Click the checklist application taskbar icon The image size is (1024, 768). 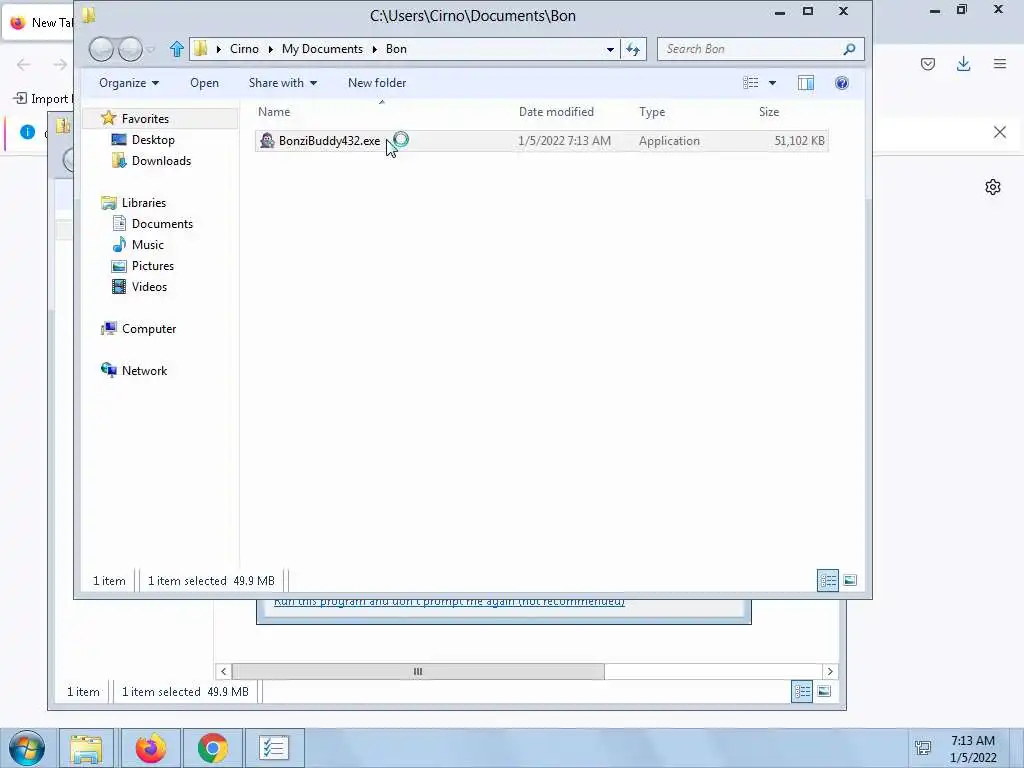tap(274, 748)
